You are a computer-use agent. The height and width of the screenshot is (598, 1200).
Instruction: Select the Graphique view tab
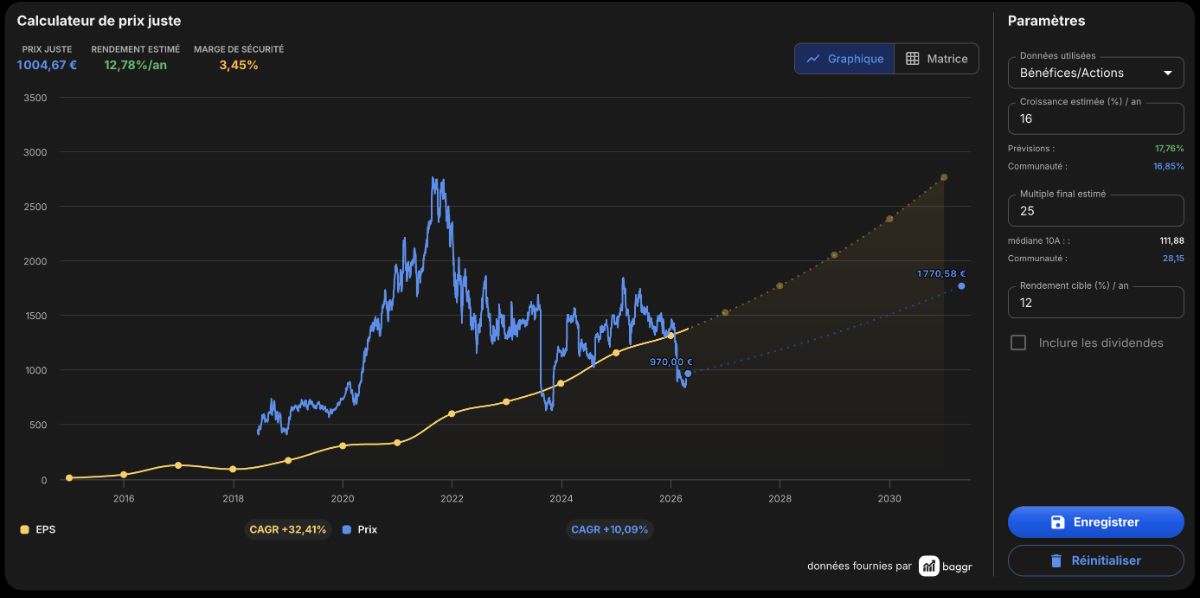[x=844, y=58]
